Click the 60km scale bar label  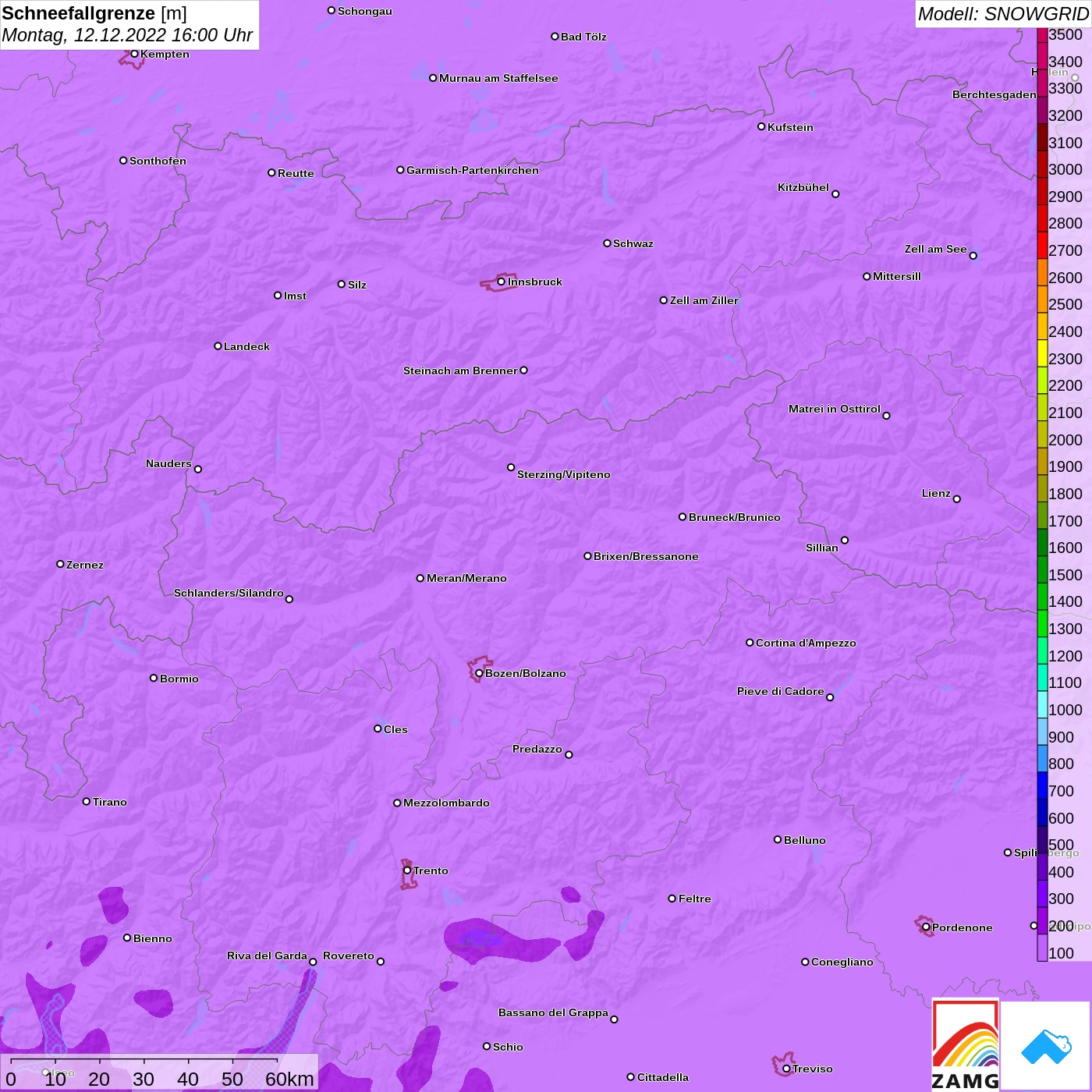click(x=289, y=1079)
